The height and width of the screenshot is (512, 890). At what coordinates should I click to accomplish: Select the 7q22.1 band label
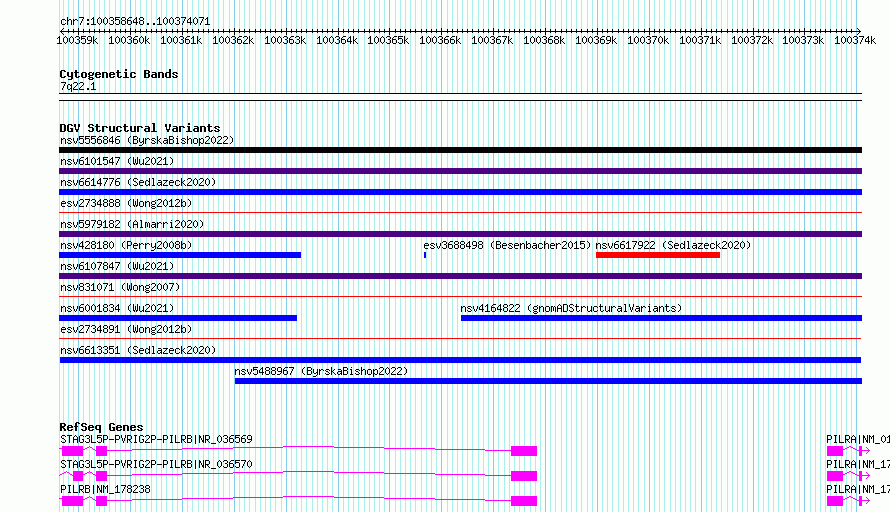78,86
